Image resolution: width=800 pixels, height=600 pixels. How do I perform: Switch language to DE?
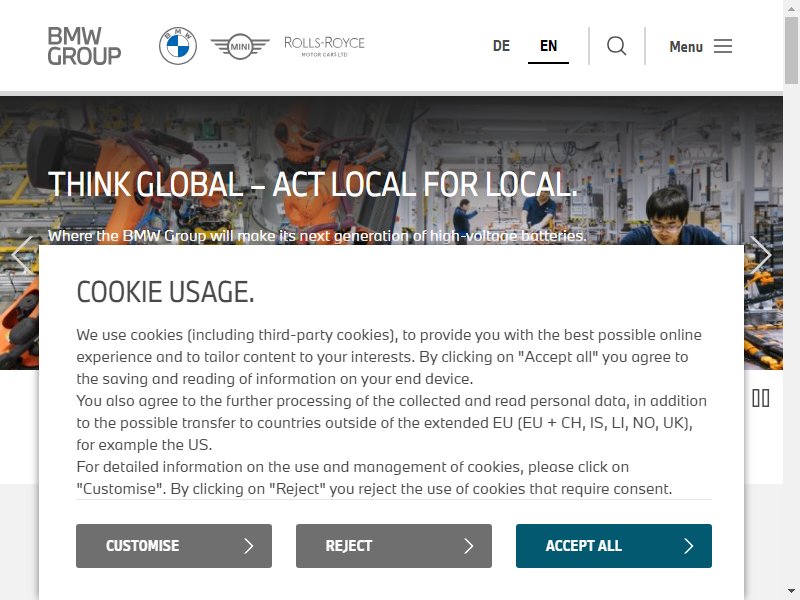[501, 46]
